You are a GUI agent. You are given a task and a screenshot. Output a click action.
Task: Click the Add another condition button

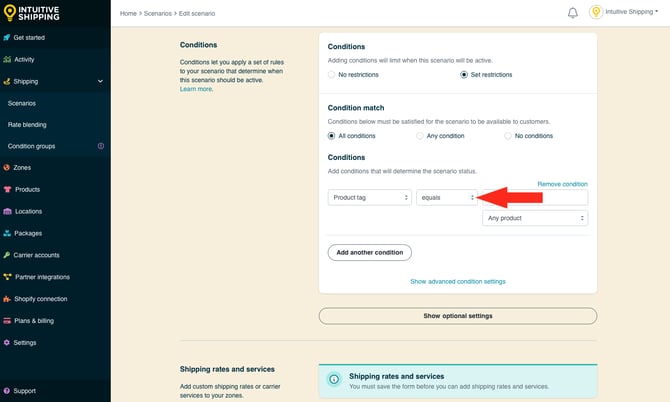(369, 252)
